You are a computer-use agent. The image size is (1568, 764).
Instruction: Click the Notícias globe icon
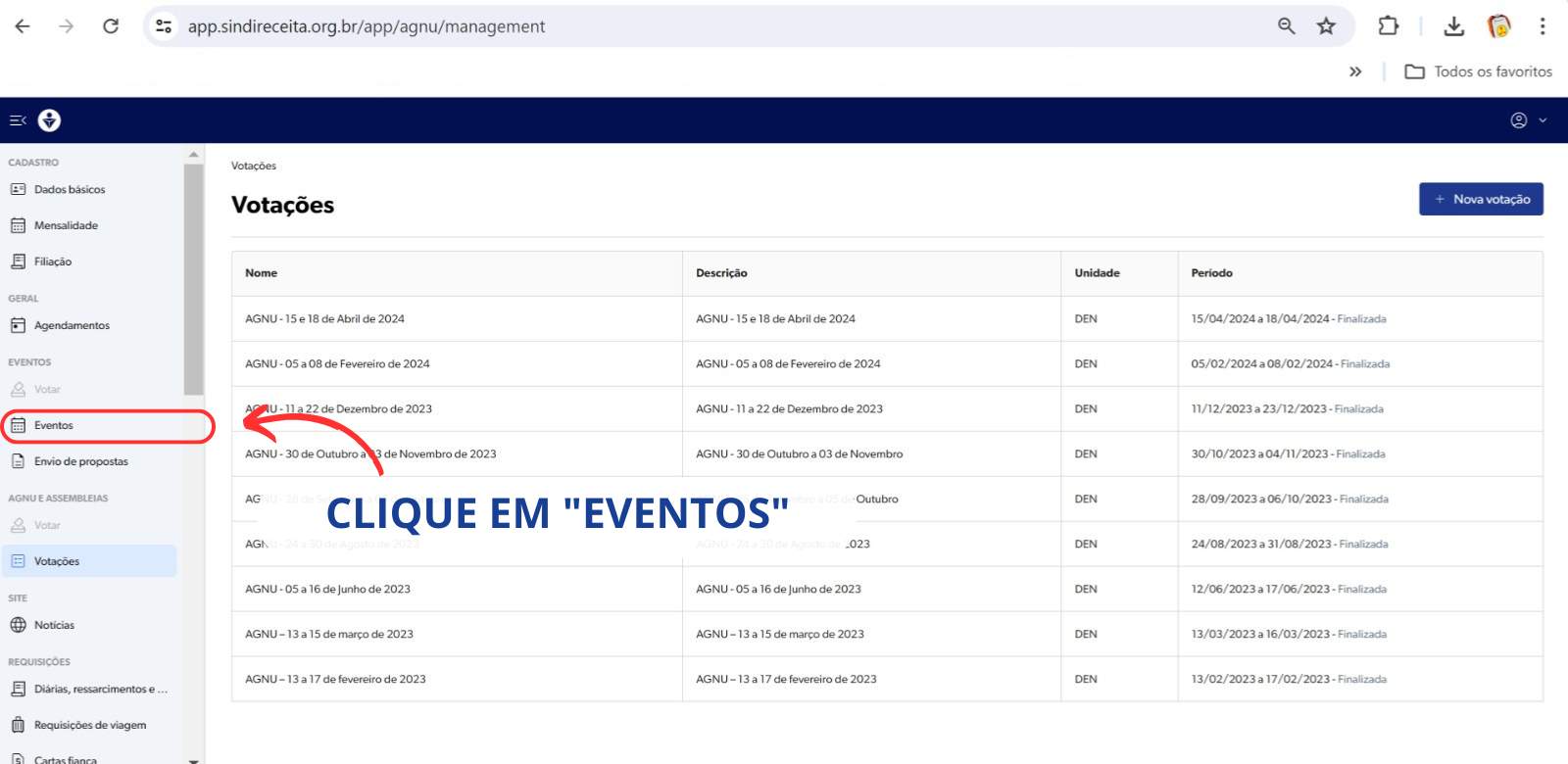[18, 625]
